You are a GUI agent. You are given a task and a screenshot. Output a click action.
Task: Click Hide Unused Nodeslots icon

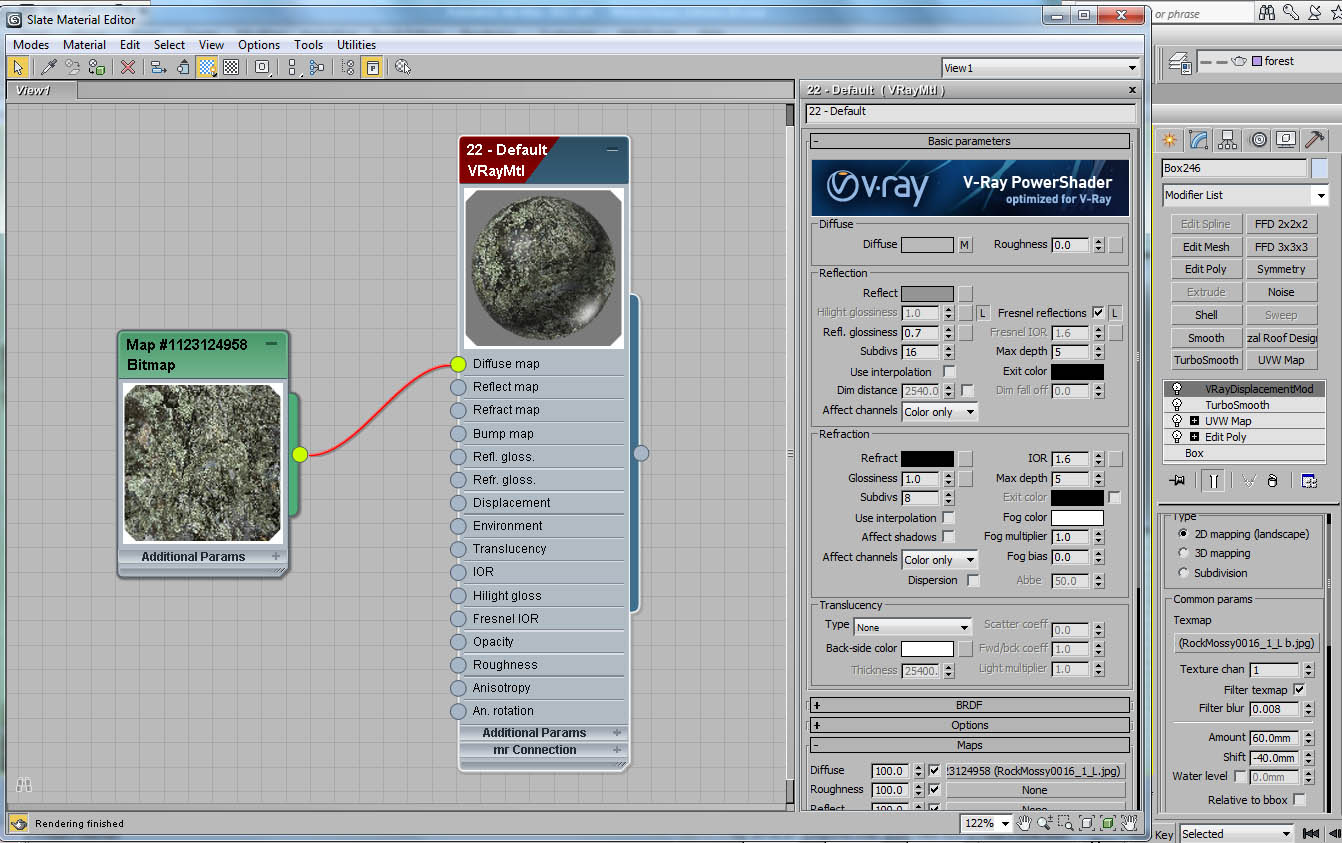(183, 67)
